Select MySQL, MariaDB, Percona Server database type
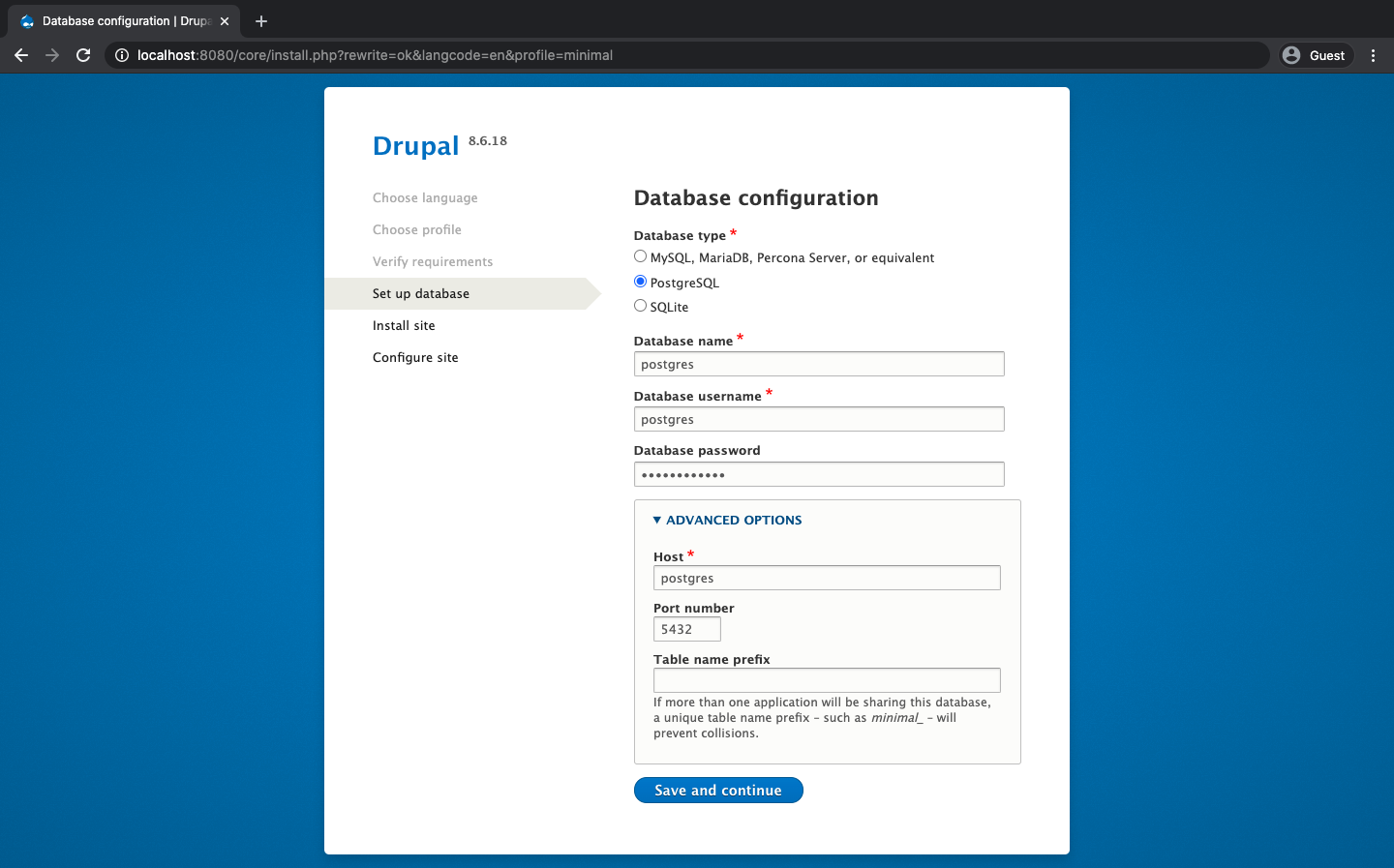Image resolution: width=1394 pixels, height=868 pixels. pyautogui.click(x=640, y=256)
